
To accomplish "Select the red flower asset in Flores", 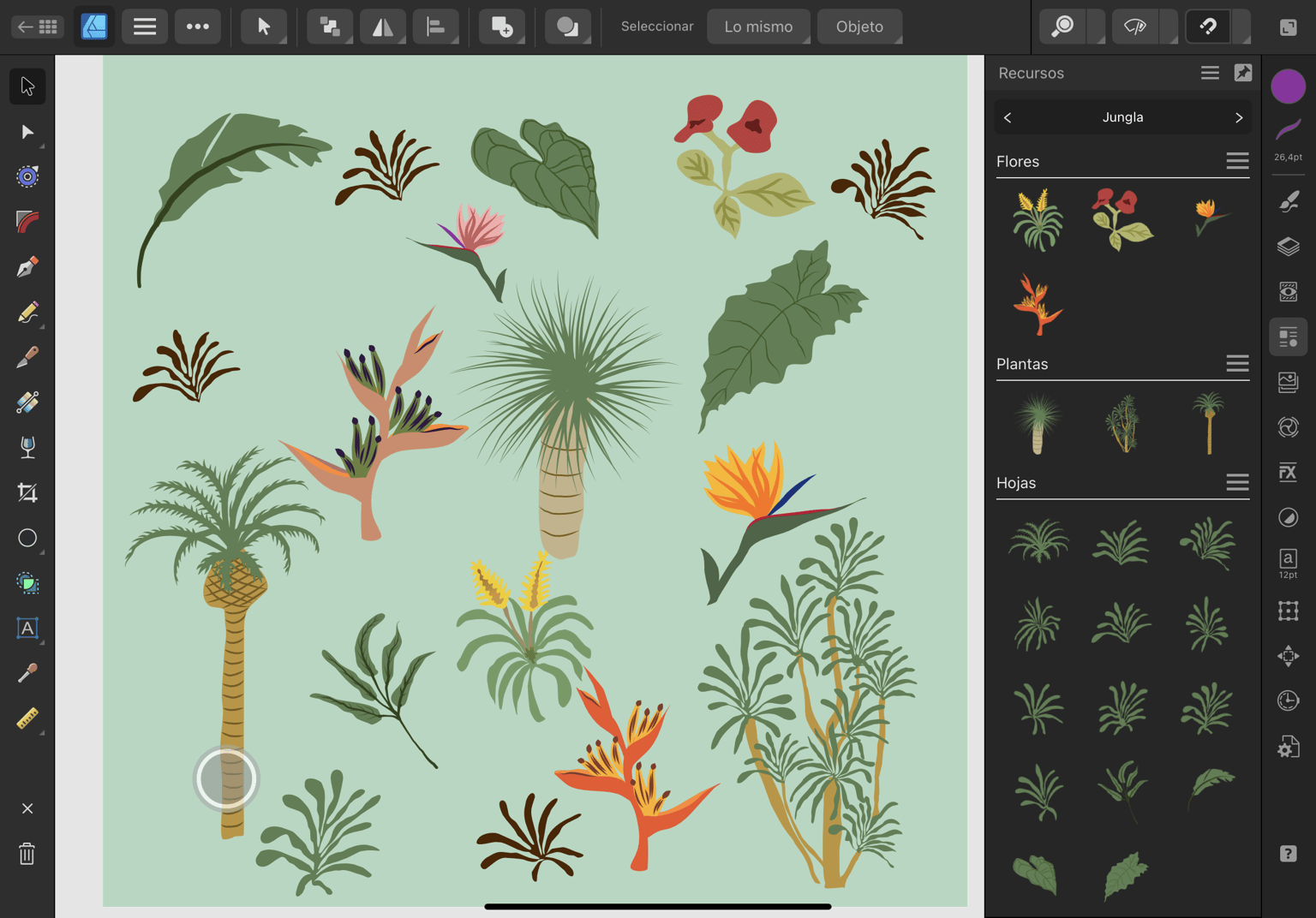I will tap(1122, 219).
